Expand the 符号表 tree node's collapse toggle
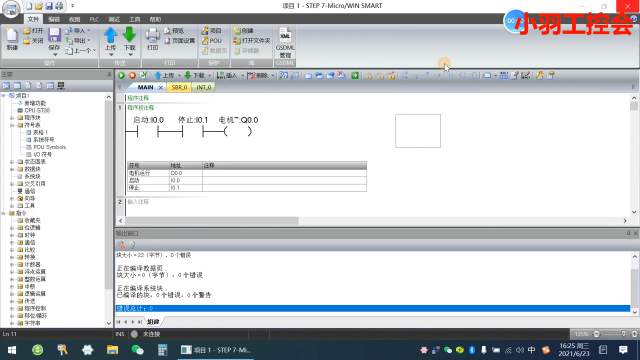Image resolution: width=640 pixels, height=360 pixels. coord(12,125)
